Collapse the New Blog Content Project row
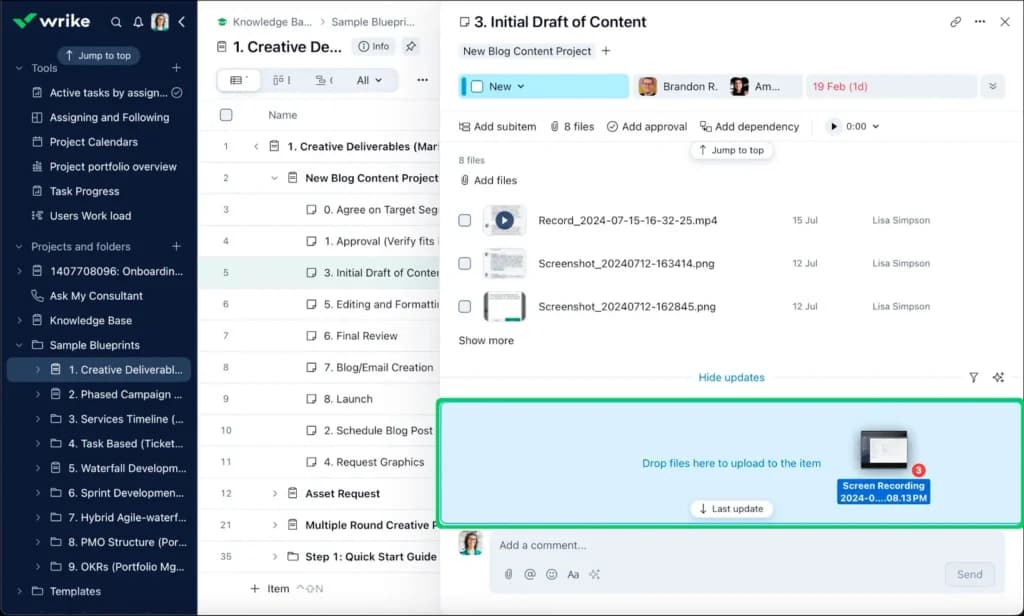 (274, 178)
